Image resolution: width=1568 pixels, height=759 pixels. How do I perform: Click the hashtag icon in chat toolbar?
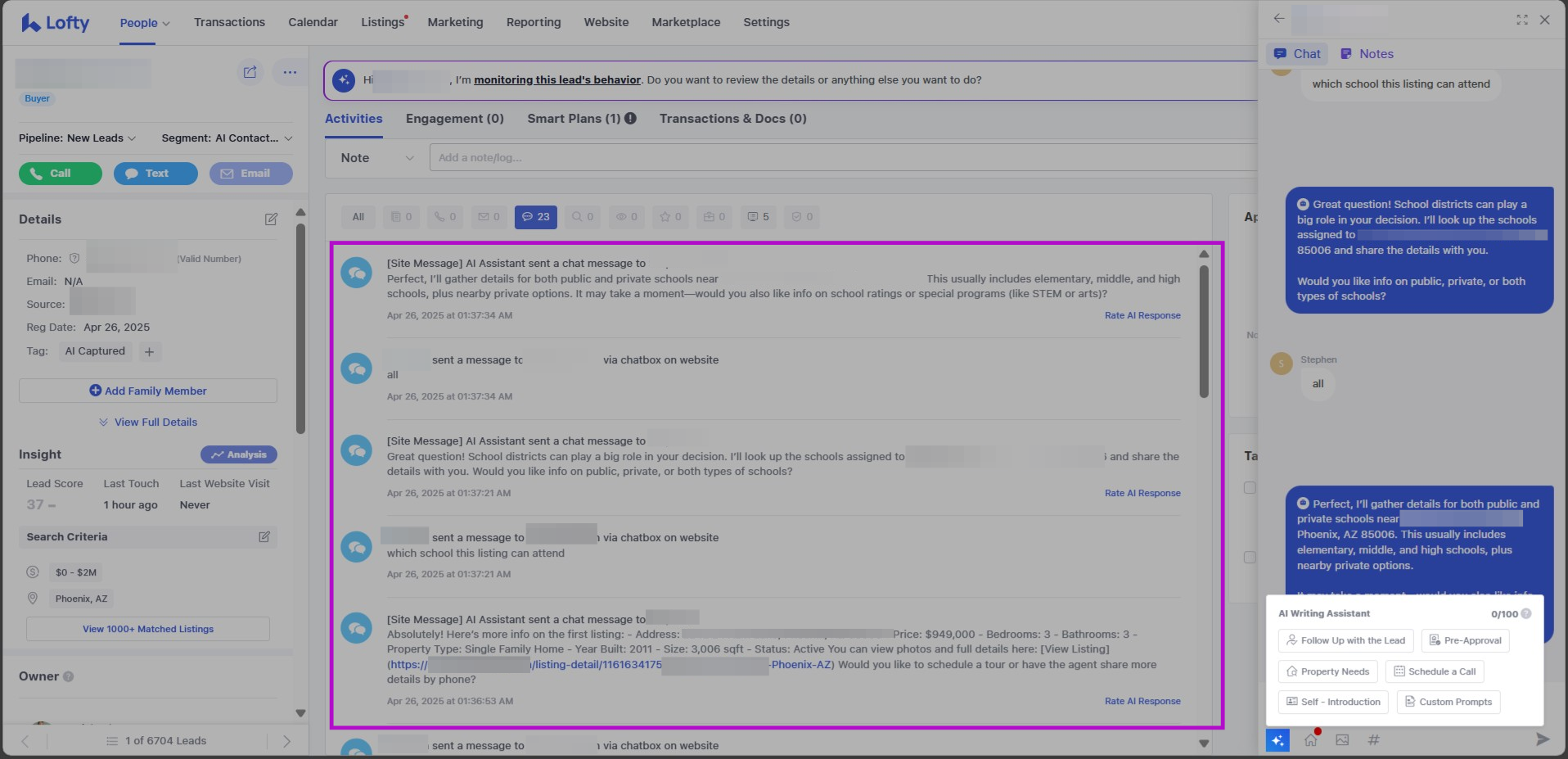(1374, 740)
